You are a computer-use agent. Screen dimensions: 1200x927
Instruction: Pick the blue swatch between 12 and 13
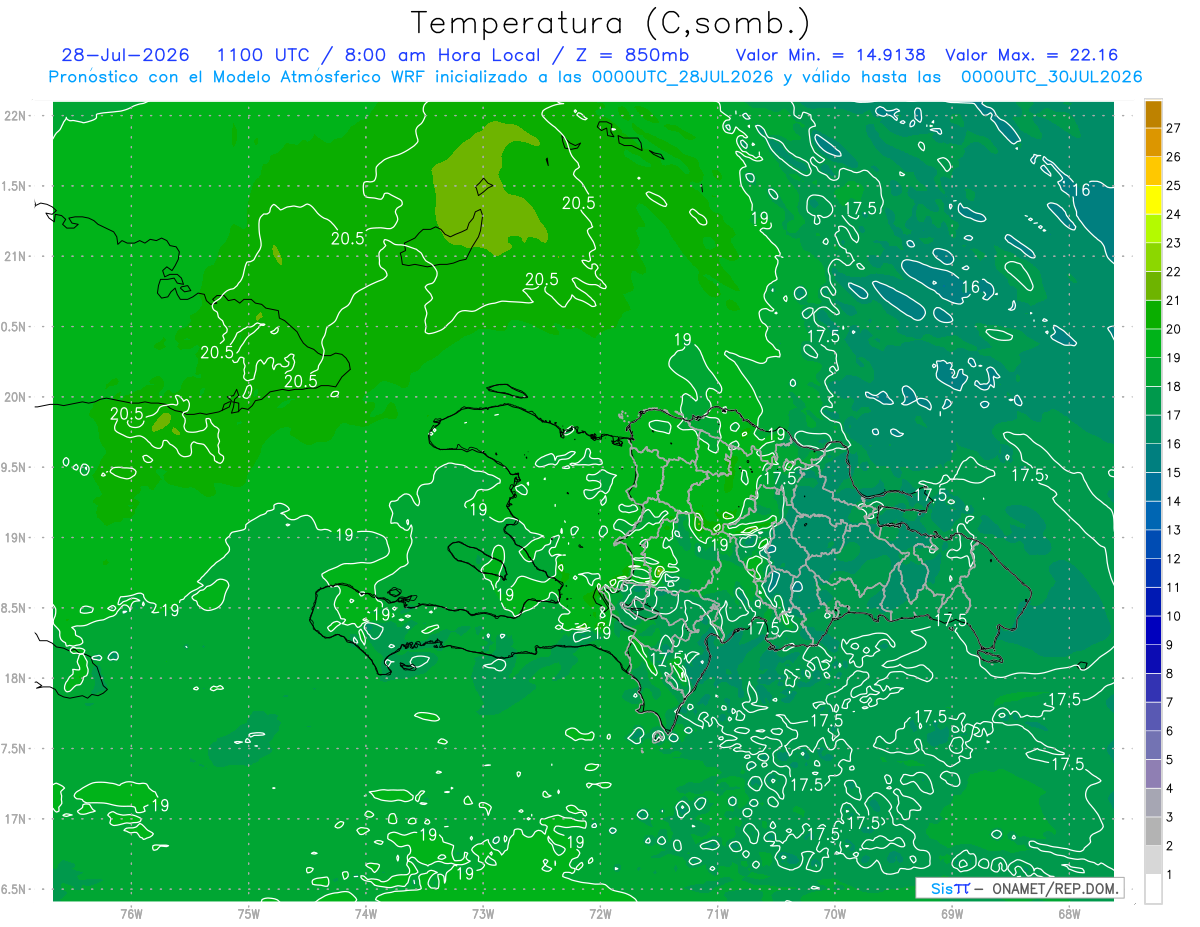coord(1153,544)
